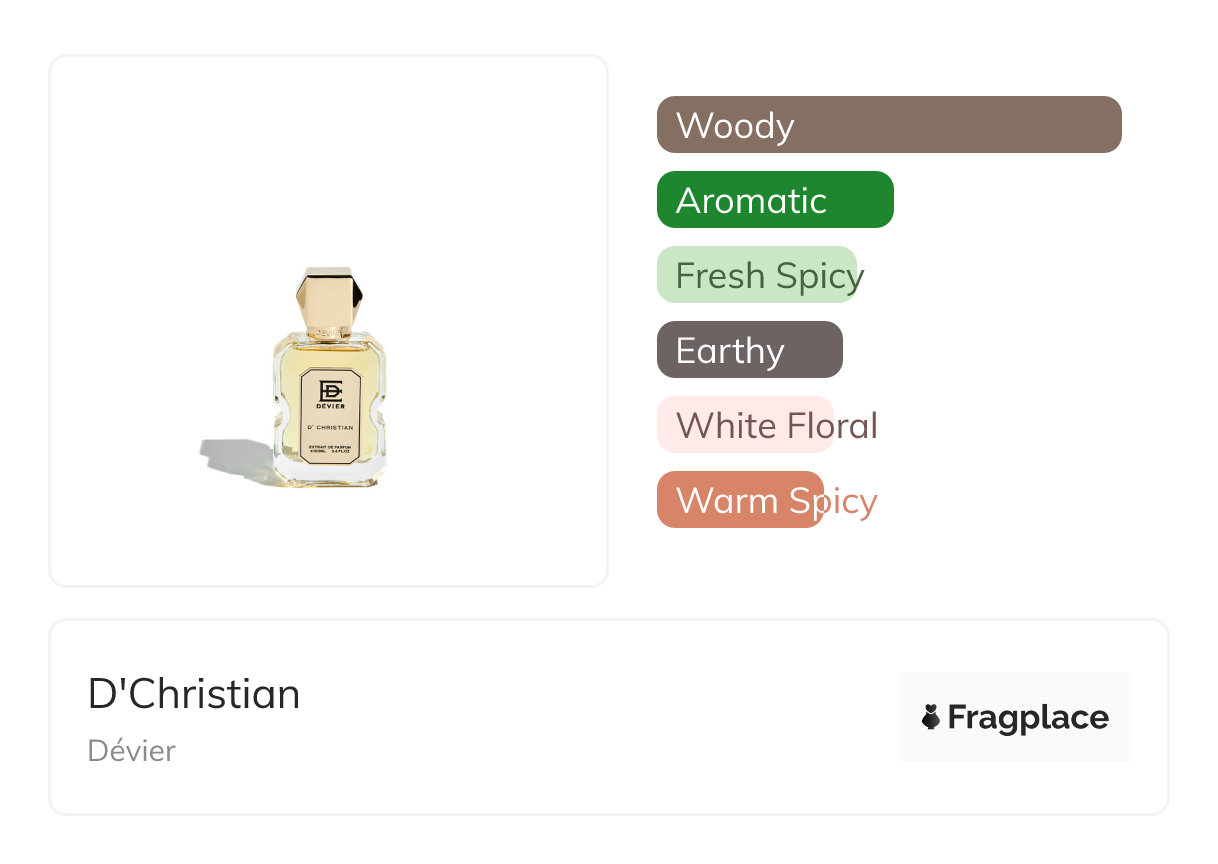Click the DE monogram on the bottle label

[x=330, y=390]
